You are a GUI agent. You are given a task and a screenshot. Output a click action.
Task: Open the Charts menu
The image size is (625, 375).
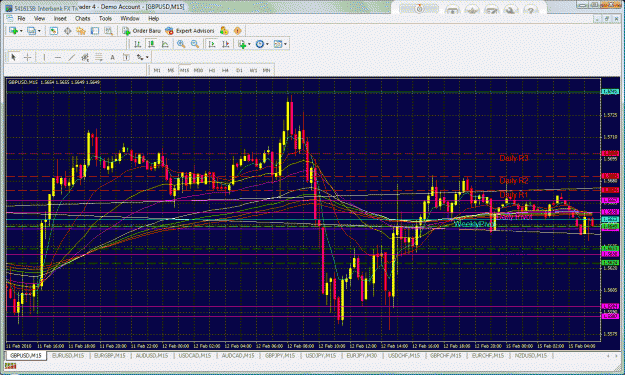[83, 18]
